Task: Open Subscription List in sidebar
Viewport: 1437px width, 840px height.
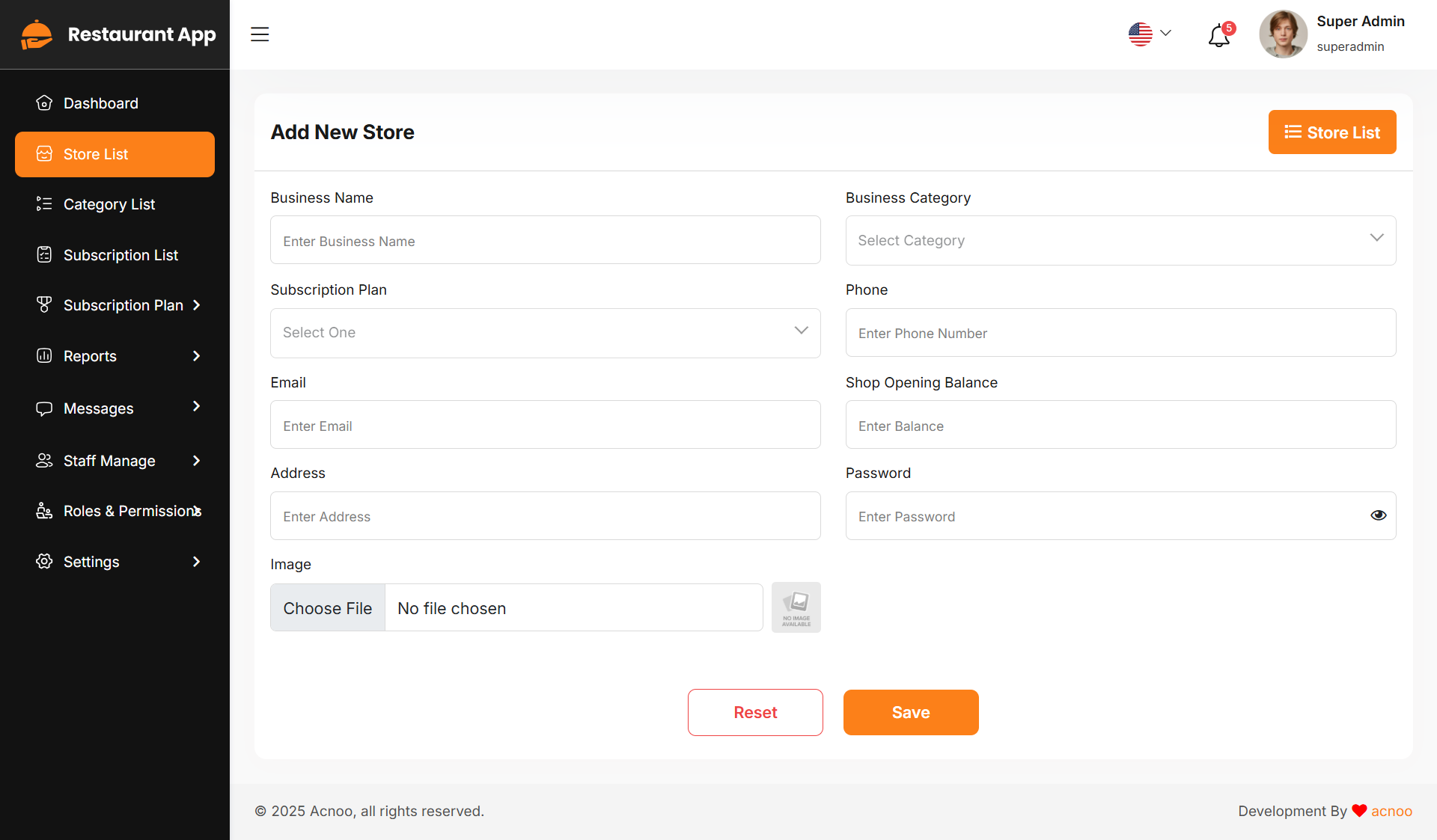Action: pos(120,255)
